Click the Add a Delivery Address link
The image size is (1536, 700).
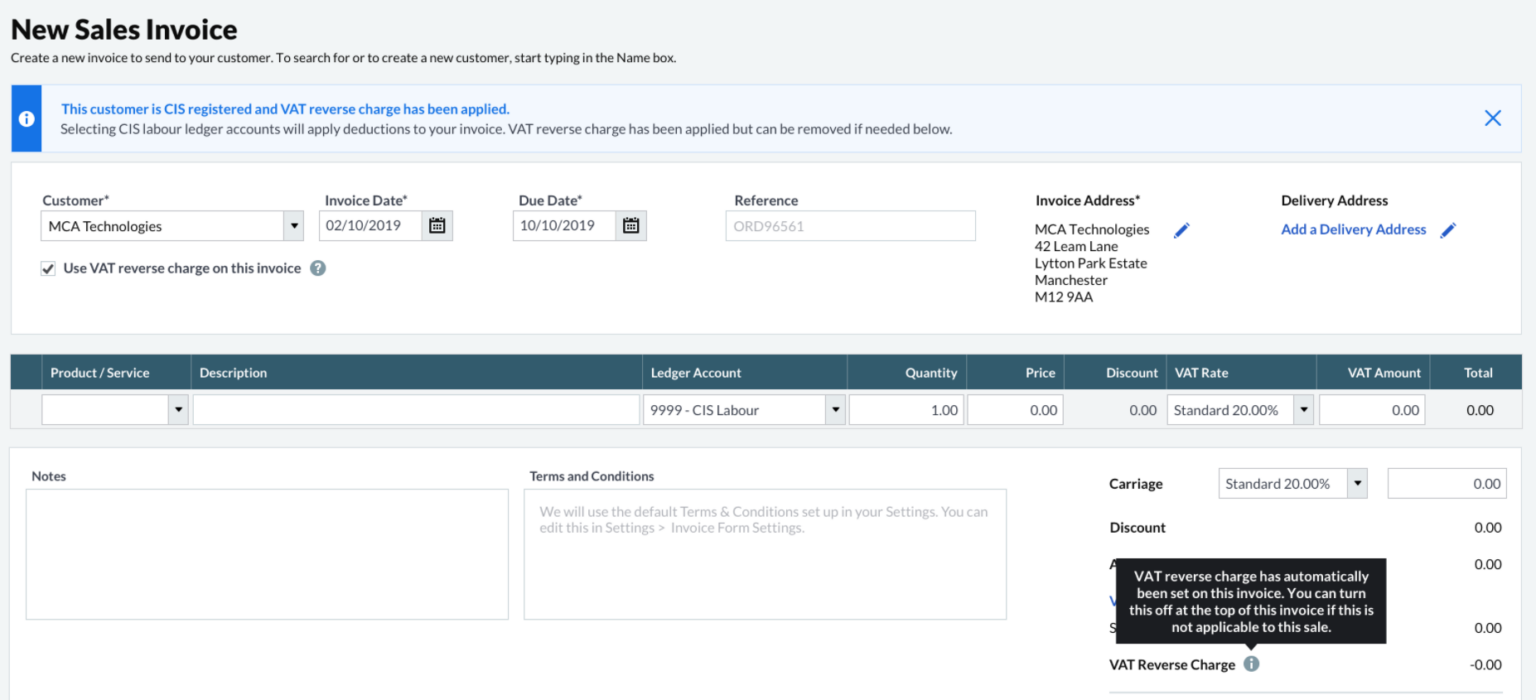[x=1353, y=229]
